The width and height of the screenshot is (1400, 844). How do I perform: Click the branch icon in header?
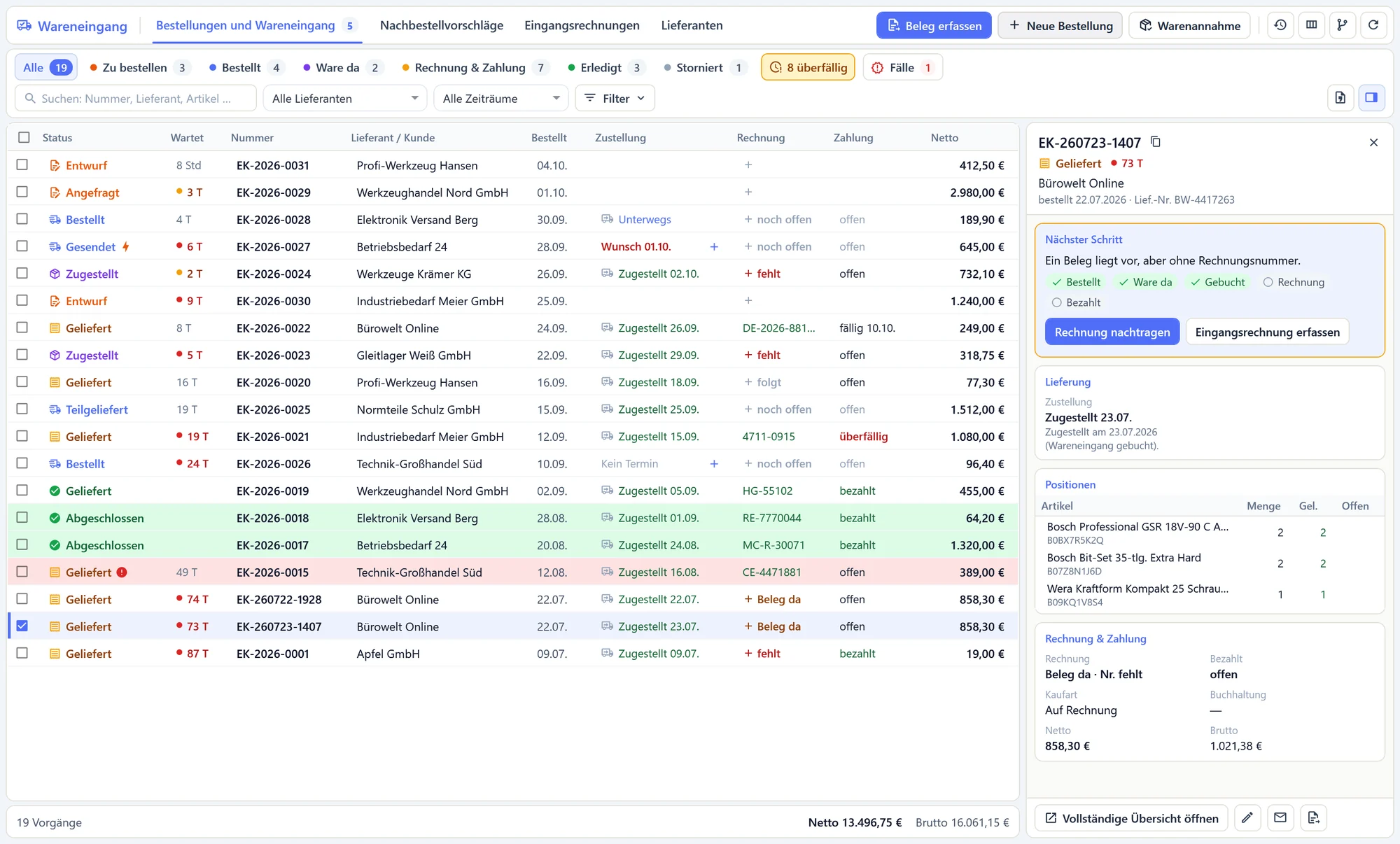coord(1342,25)
